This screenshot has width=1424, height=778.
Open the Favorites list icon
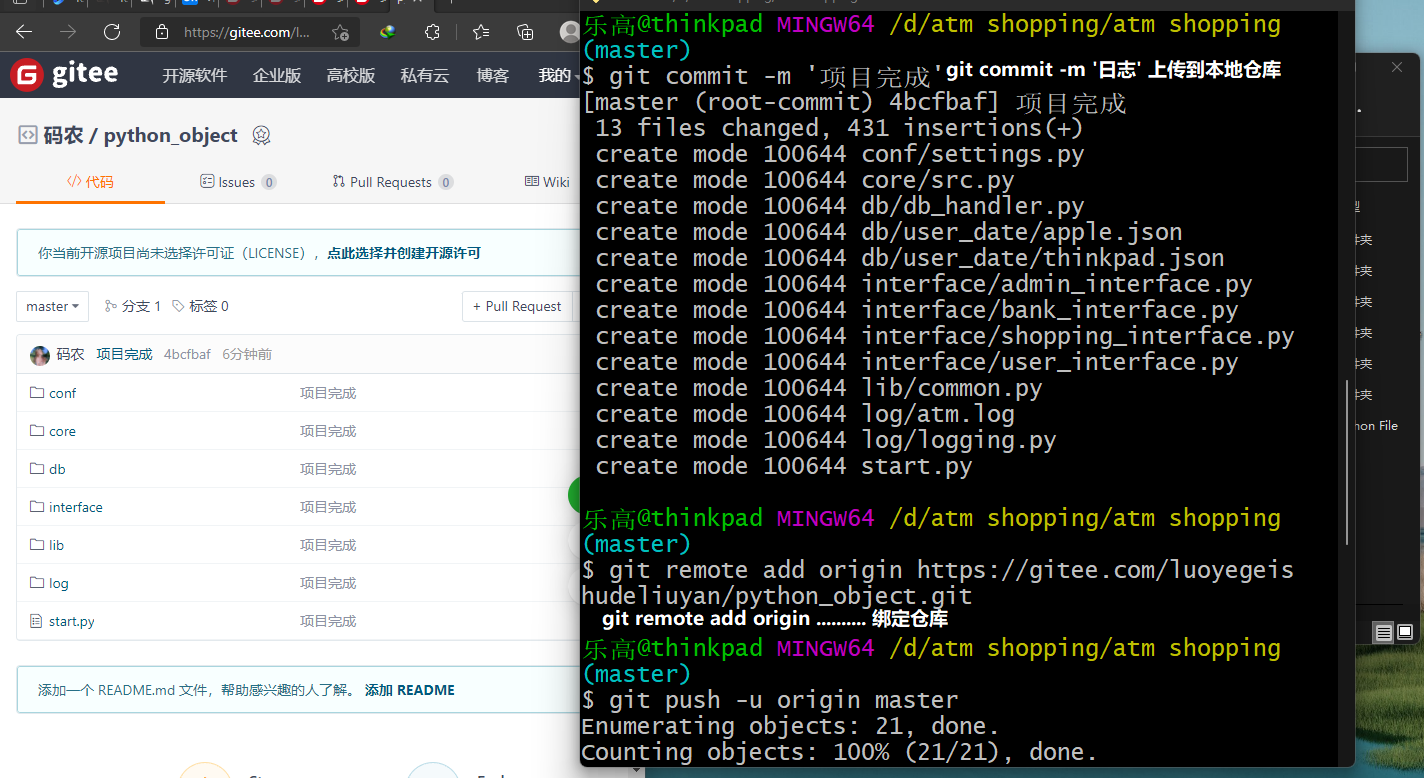pos(481,32)
